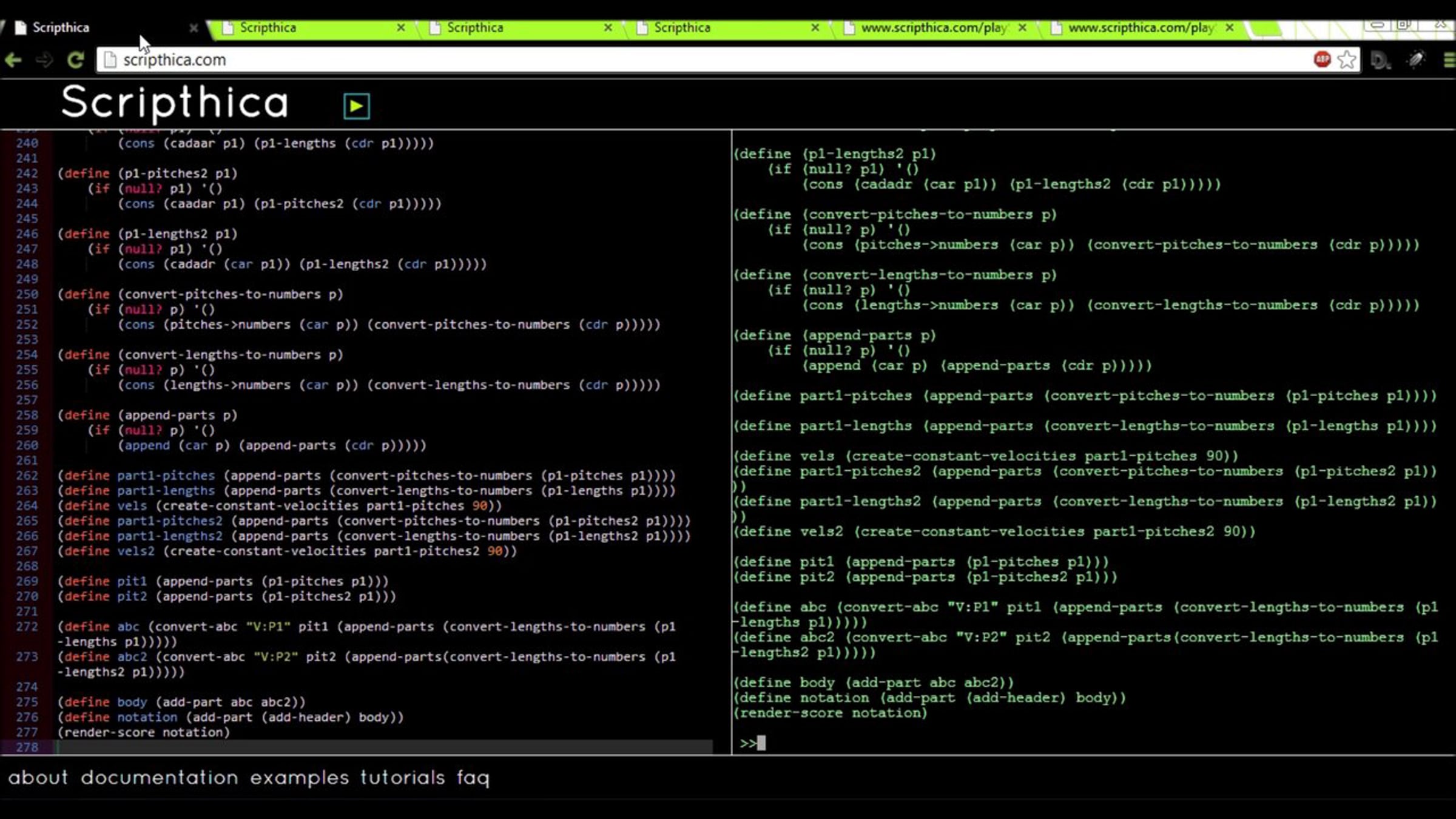Go back using the browser back arrow
1456x819 pixels.
click(13, 59)
